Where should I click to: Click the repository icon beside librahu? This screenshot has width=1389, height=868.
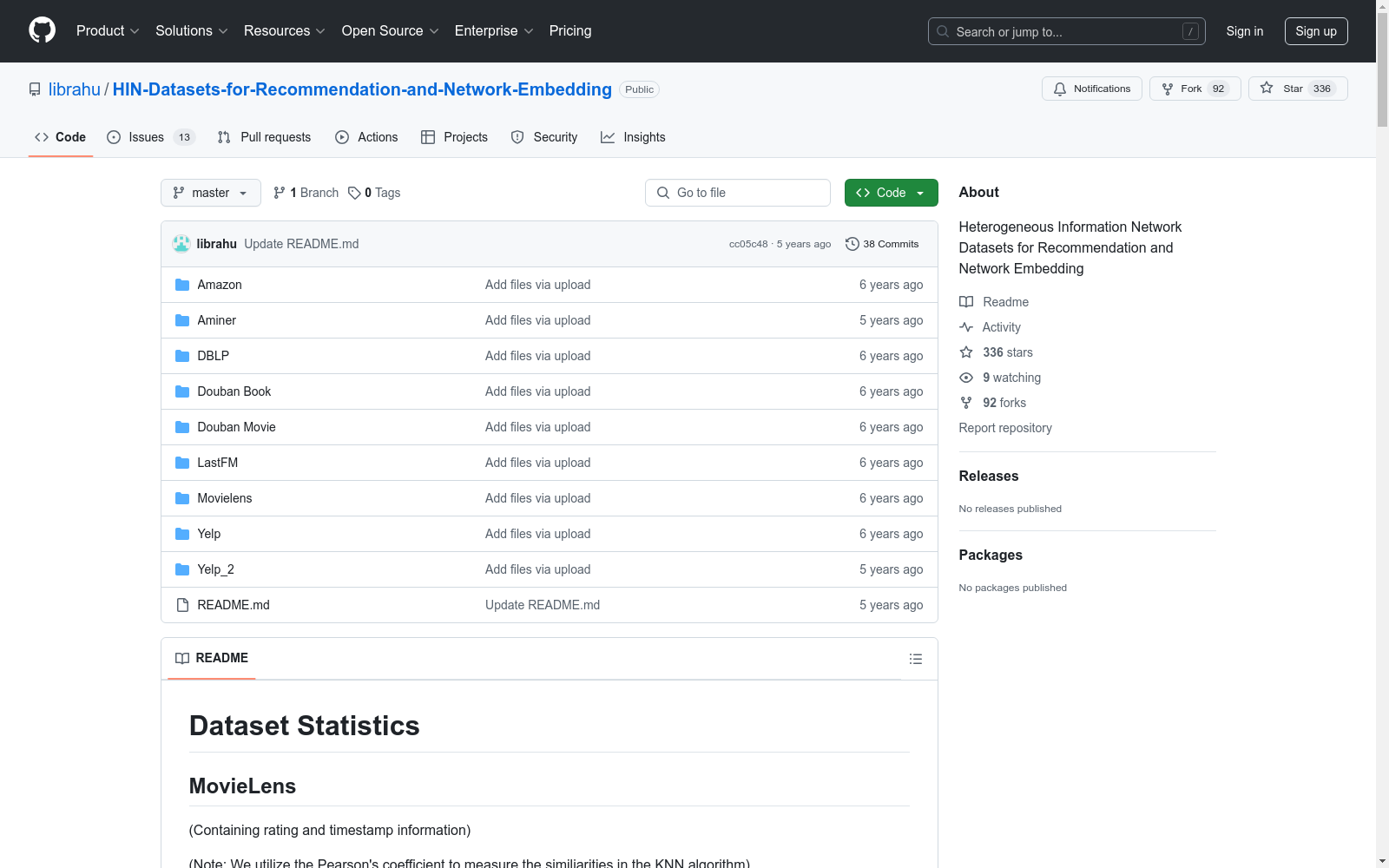tap(35, 89)
